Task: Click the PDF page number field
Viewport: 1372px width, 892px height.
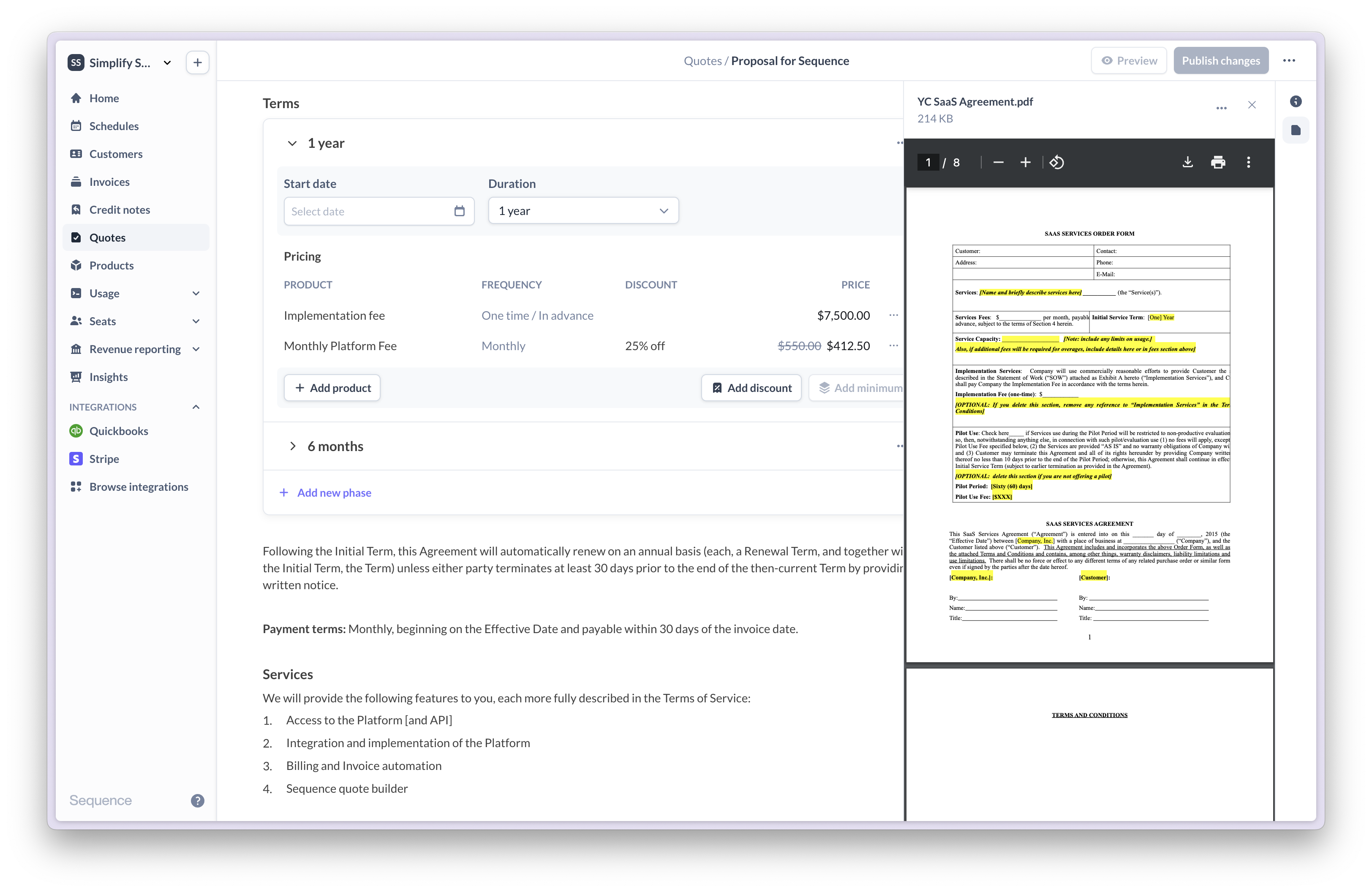Action: click(928, 163)
